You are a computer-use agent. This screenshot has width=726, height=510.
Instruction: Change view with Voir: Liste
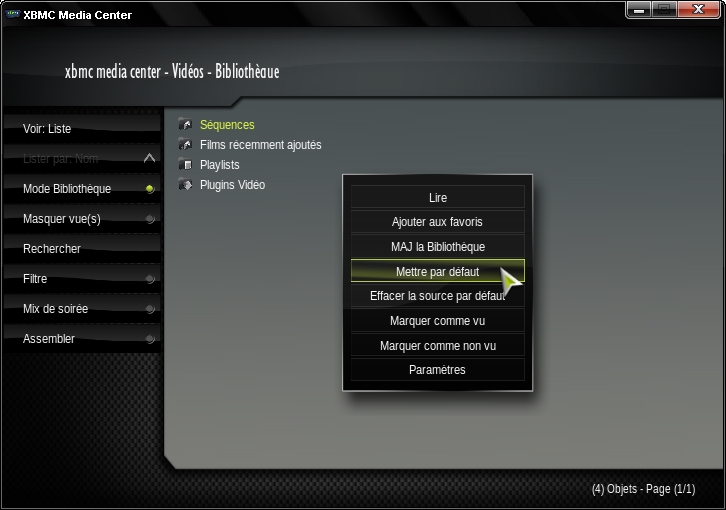pyautogui.click(x=80, y=129)
